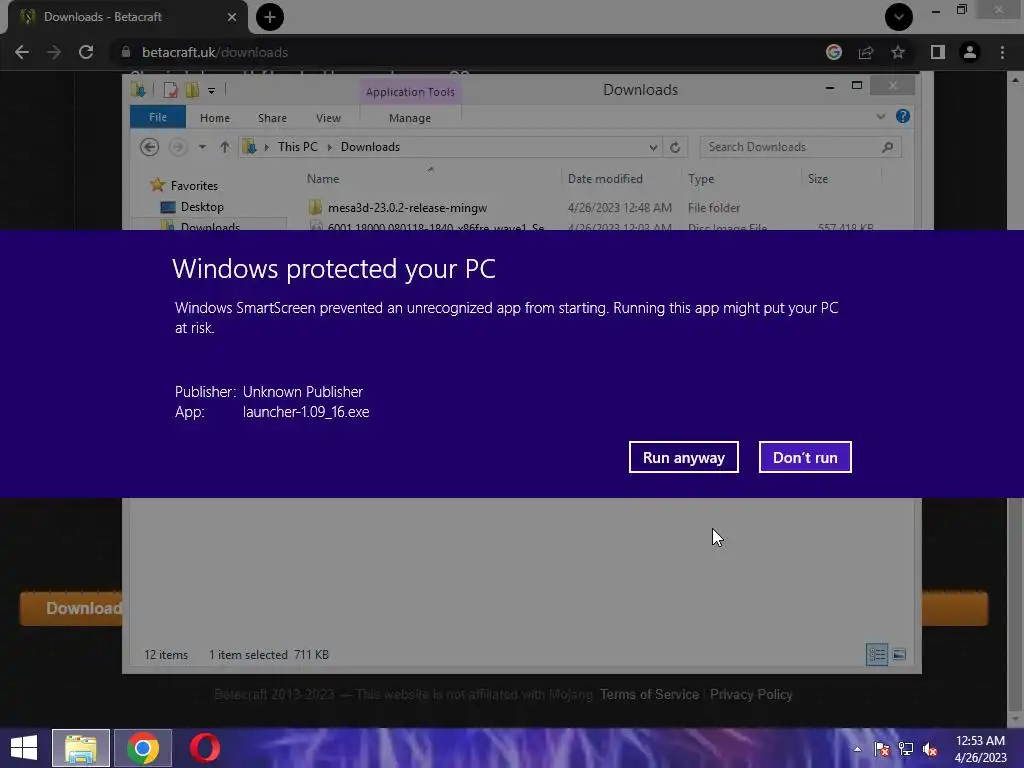Click the quick access New folder icon
Image resolution: width=1024 pixels, height=768 pixels.
(192, 90)
